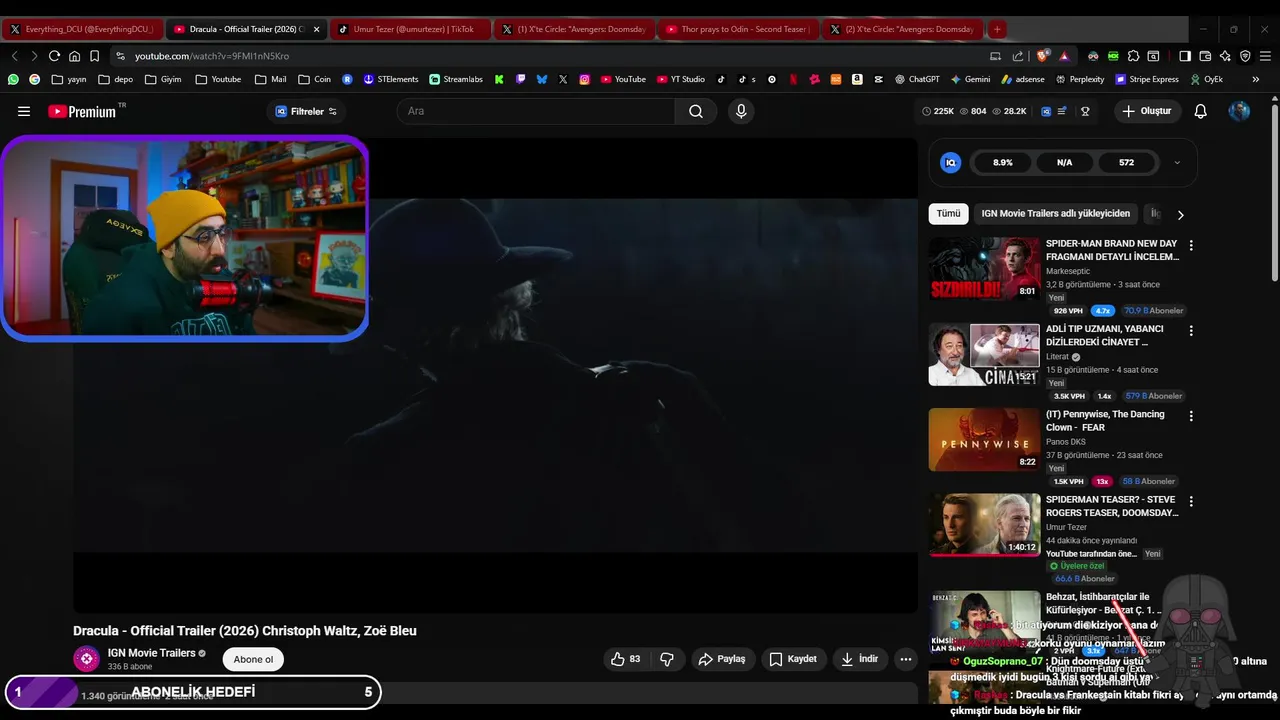Bookmark this page
The image size is (1280, 720).
click(x=94, y=56)
